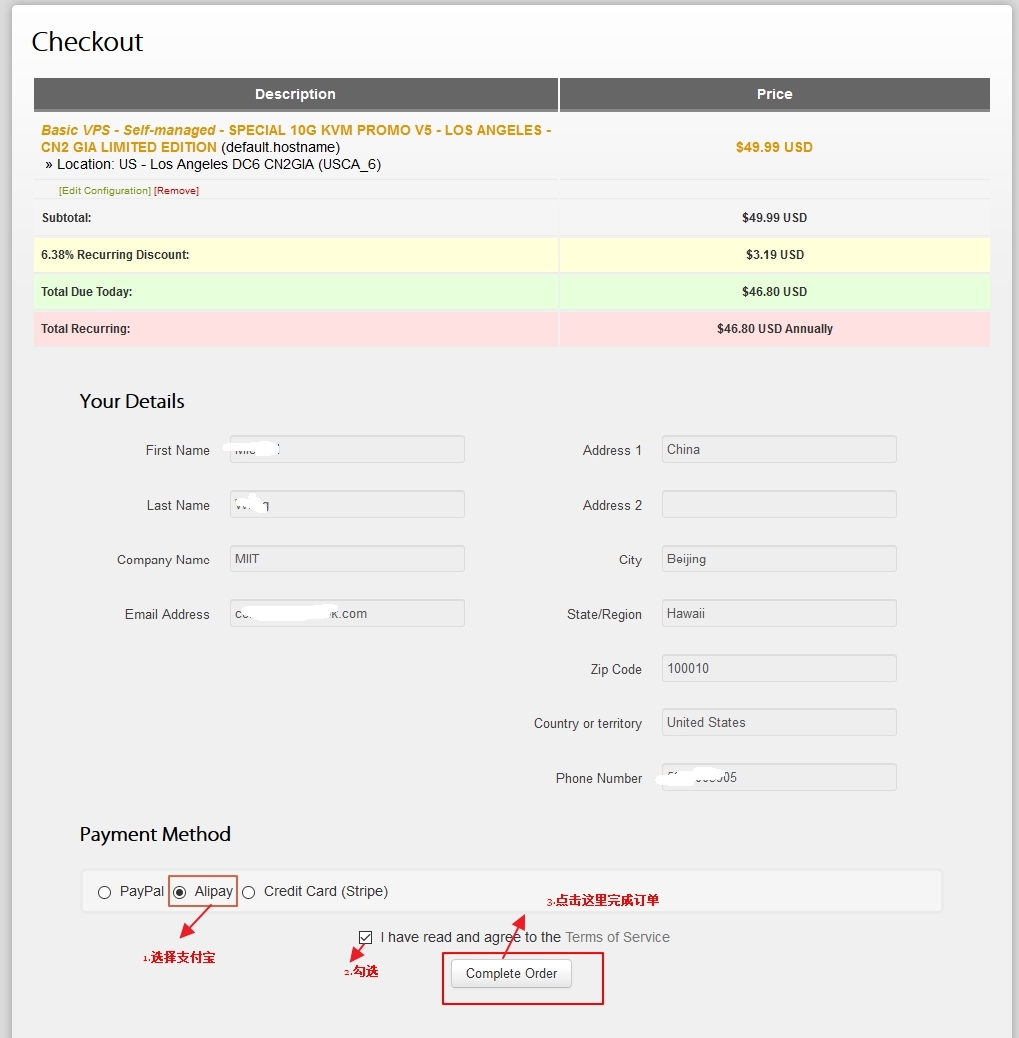Click the Address 1 field containing China
Viewport: 1019px width, 1038px height.
click(x=778, y=449)
